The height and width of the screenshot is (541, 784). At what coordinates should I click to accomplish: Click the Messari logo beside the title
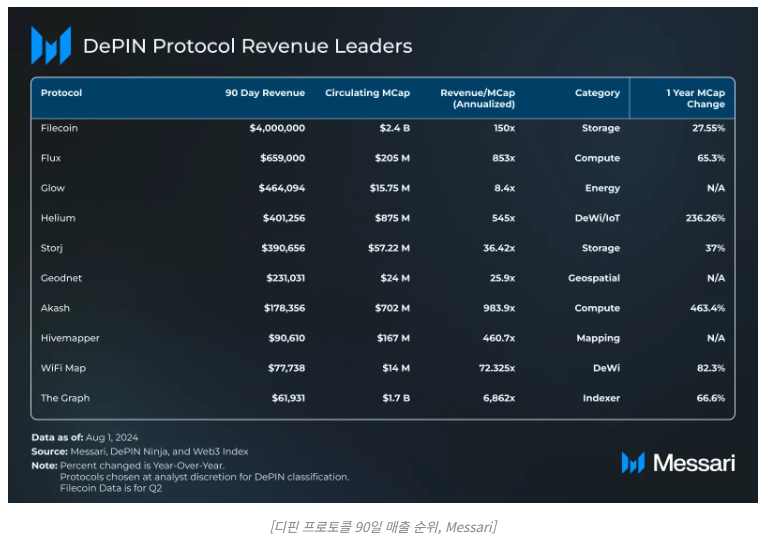tap(51, 46)
